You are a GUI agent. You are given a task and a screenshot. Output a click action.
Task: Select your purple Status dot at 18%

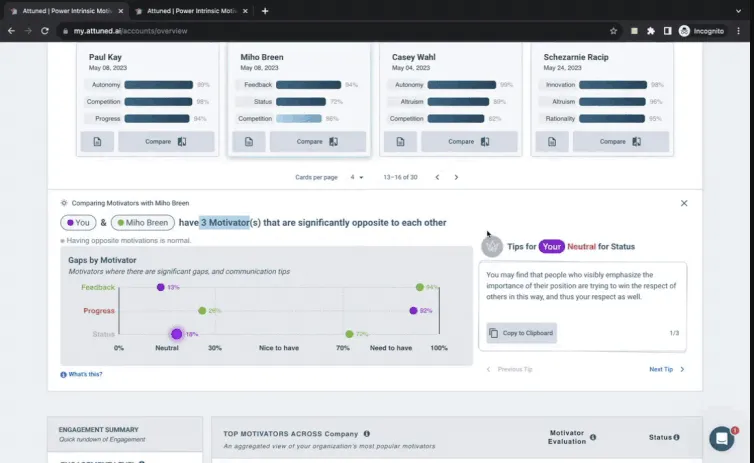point(177,334)
